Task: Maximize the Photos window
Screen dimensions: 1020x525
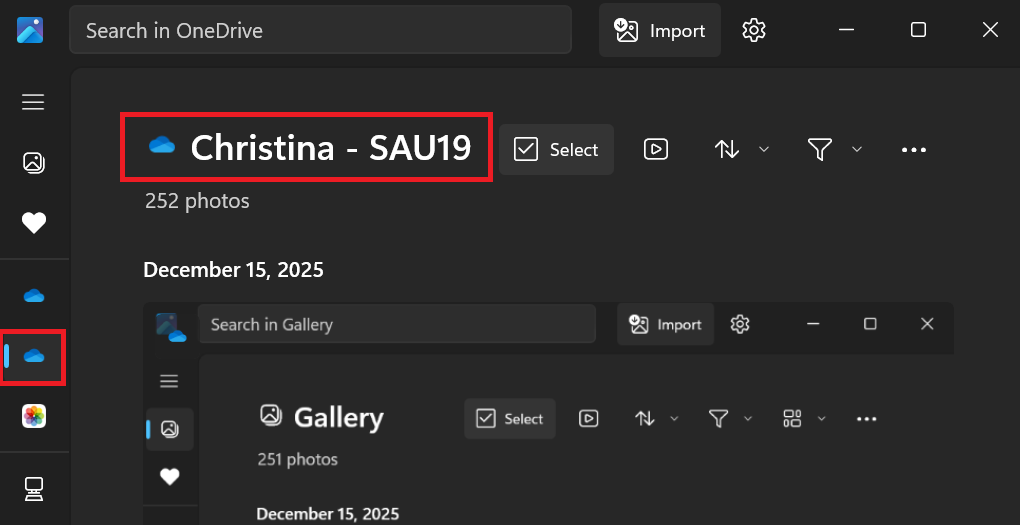Action: [x=918, y=30]
